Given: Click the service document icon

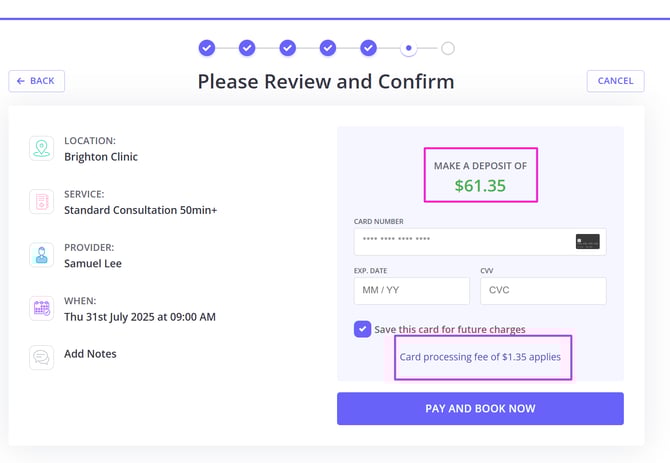Looking at the screenshot, I should click(41, 202).
